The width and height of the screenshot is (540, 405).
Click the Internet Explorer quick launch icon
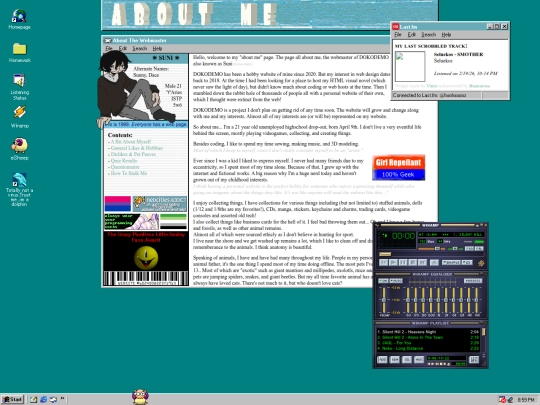(x=43, y=399)
